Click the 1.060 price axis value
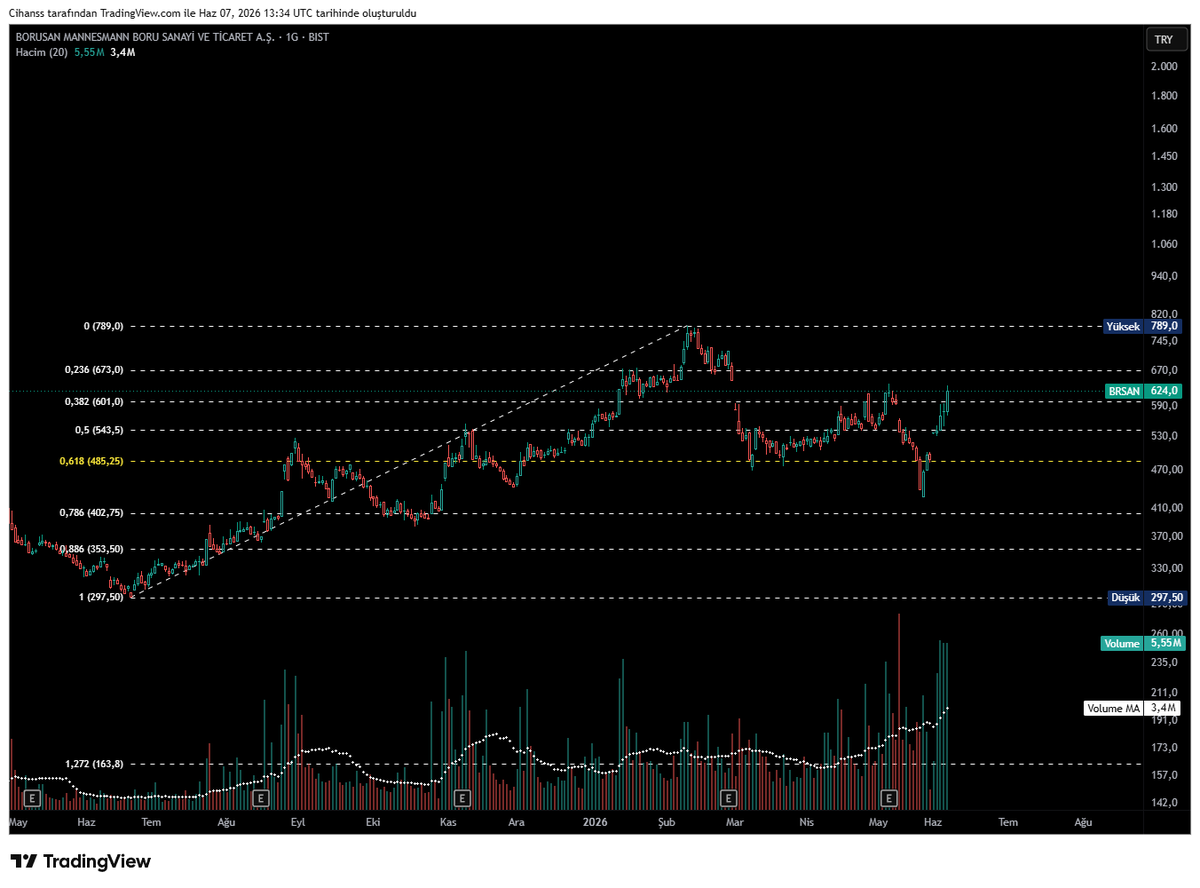Image resolution: width=1200 pixels, height=888 pixels. pyautogui.click(x=1163, y=244)
